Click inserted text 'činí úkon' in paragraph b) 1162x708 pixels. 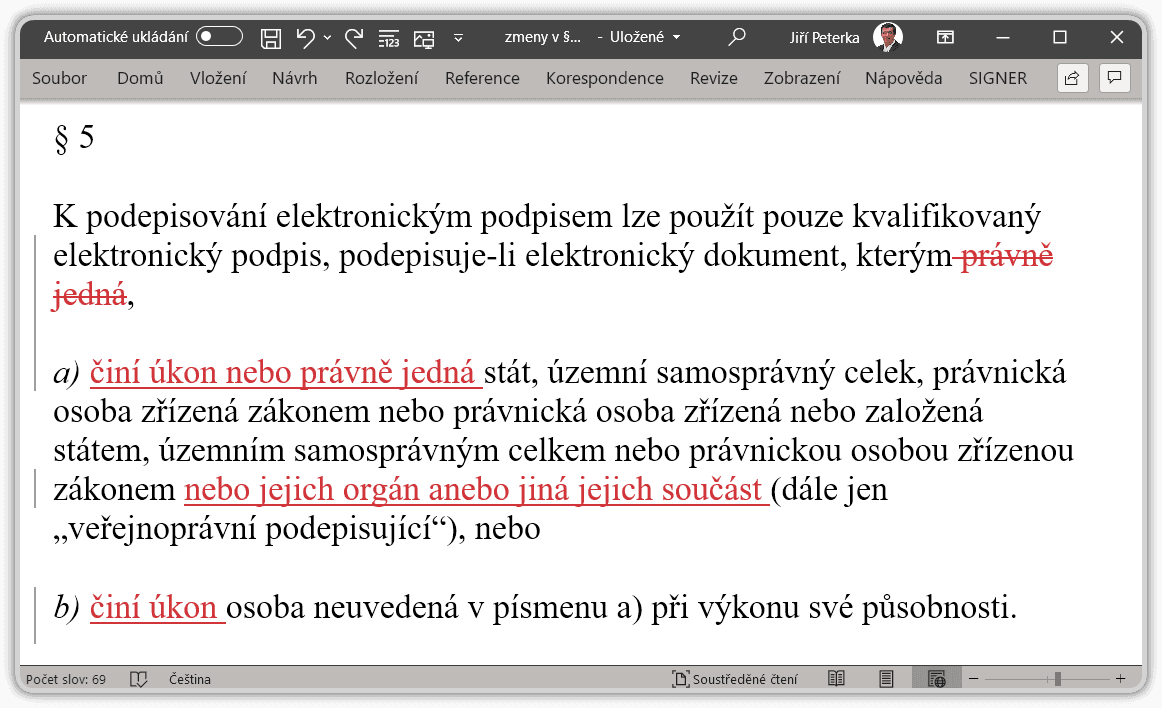point(153,608)
